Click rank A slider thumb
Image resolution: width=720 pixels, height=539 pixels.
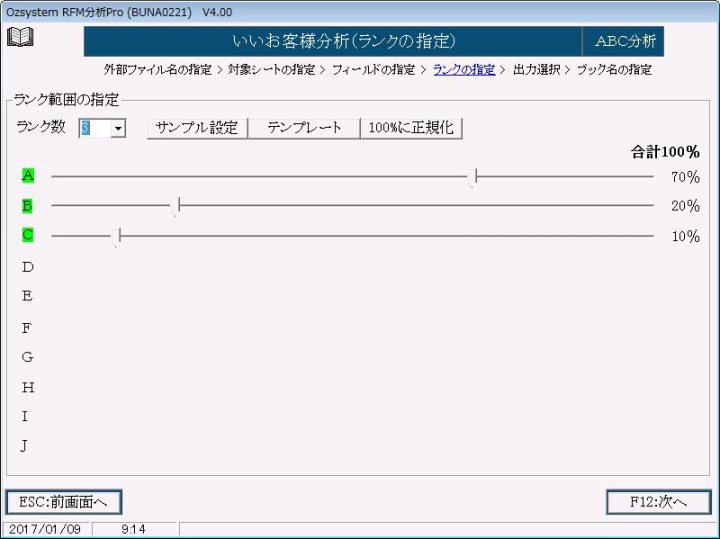[x=473, y=177]
